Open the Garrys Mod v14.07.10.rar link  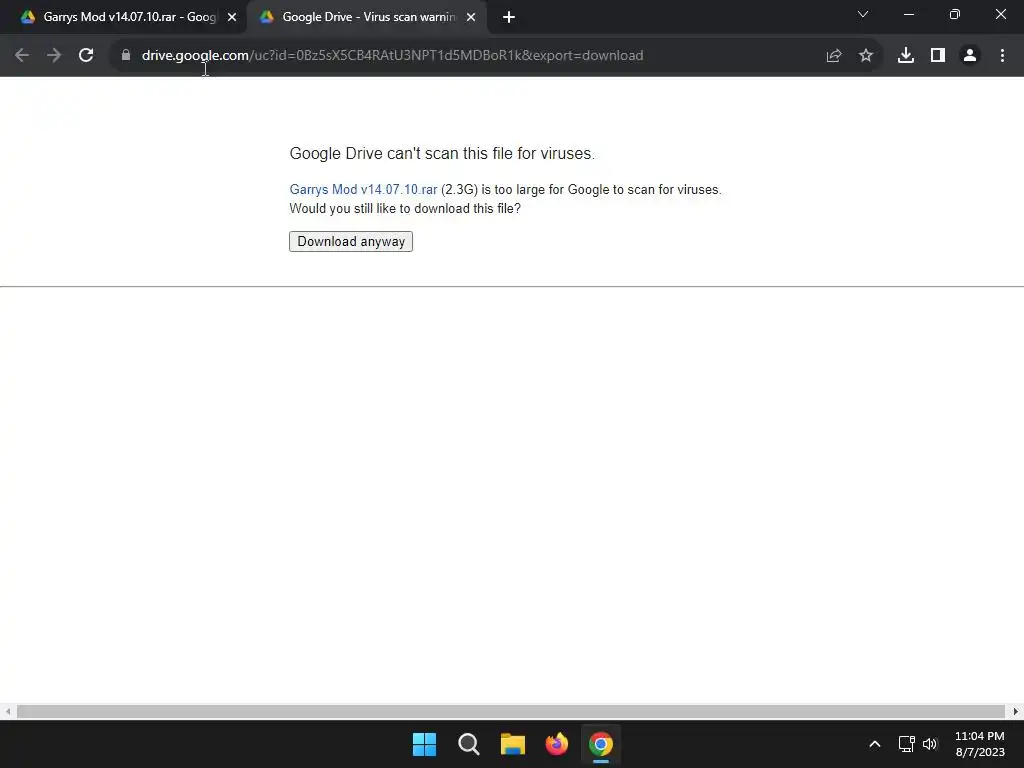[363, 189]
